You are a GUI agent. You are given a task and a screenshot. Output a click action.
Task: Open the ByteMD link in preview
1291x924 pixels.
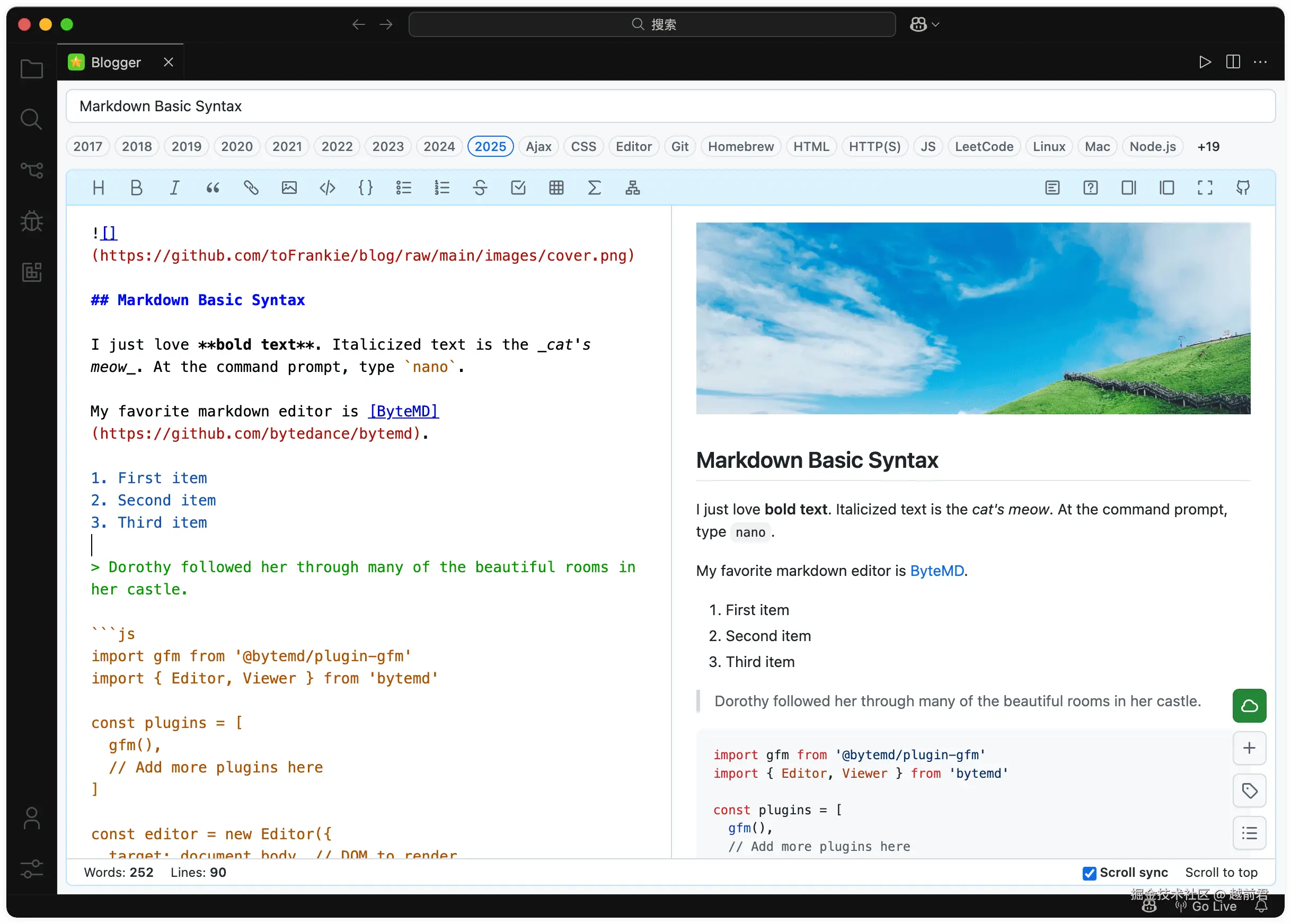pyautogui.click(x=936, y=571)
